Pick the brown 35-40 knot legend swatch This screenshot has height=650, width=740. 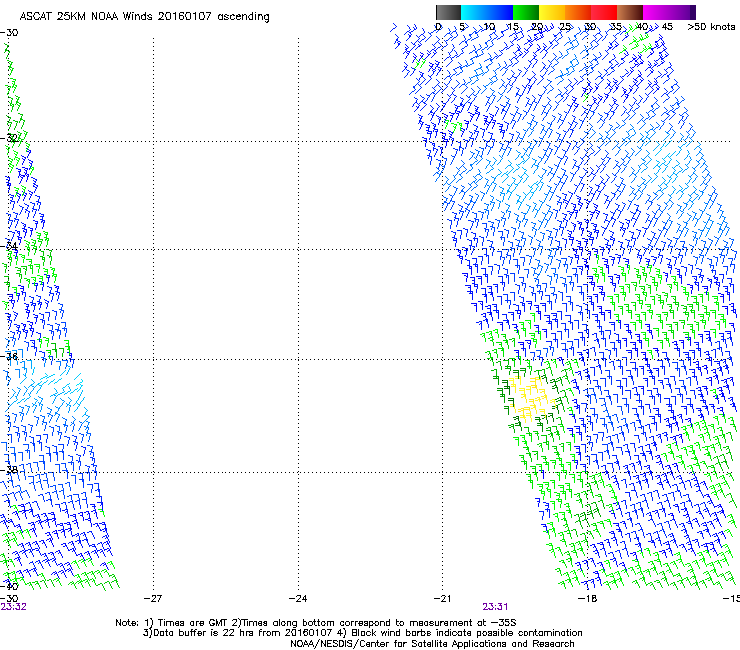pos(630,12)
